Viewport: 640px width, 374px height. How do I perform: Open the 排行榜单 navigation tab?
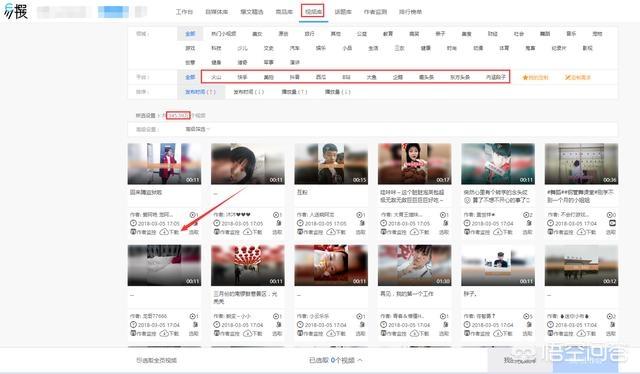tap(410, 12)
